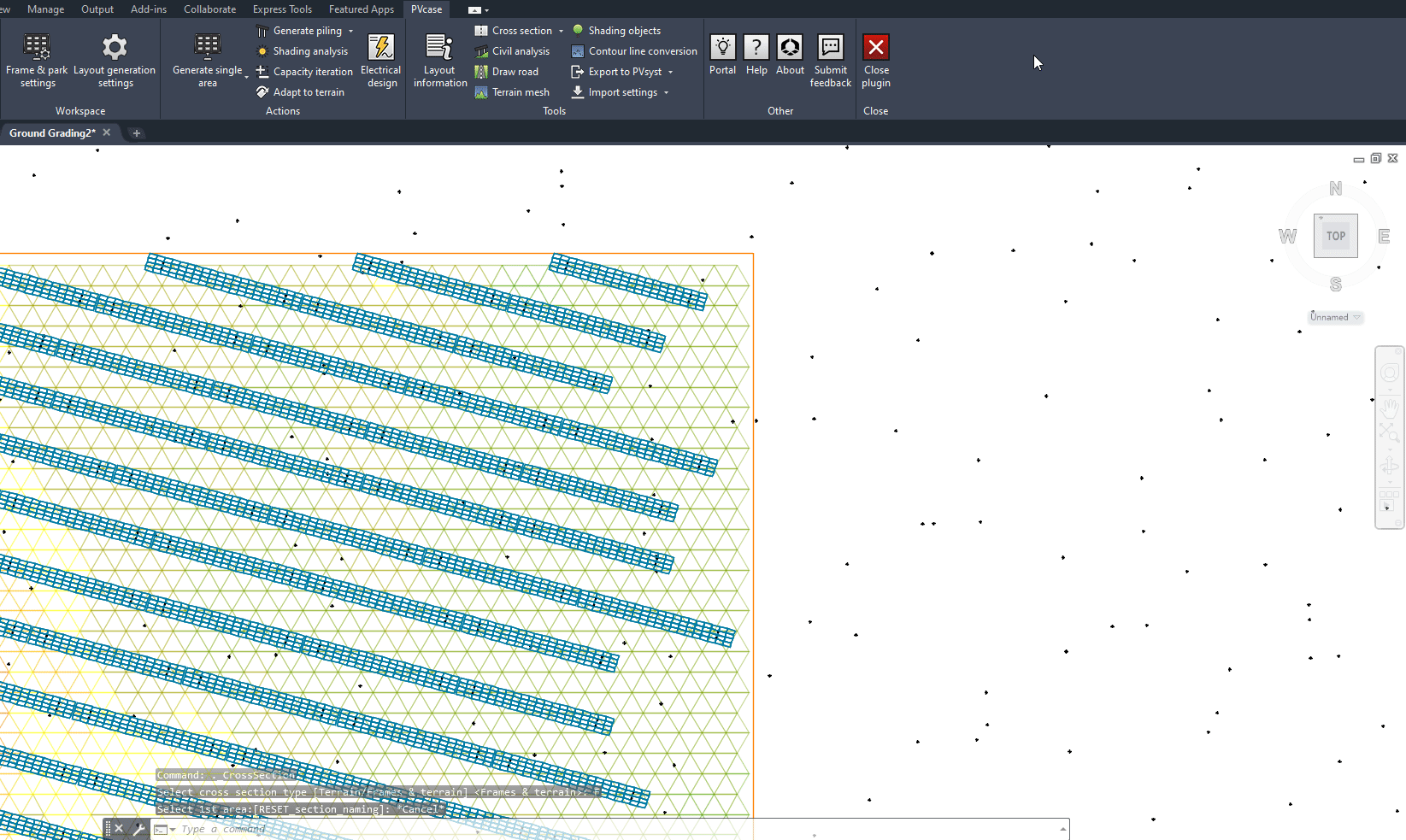Screen dimensions: 1406x840
Task: Switch to Output ribbon tab
Action: pyautogui.click(x=97, y=9)
